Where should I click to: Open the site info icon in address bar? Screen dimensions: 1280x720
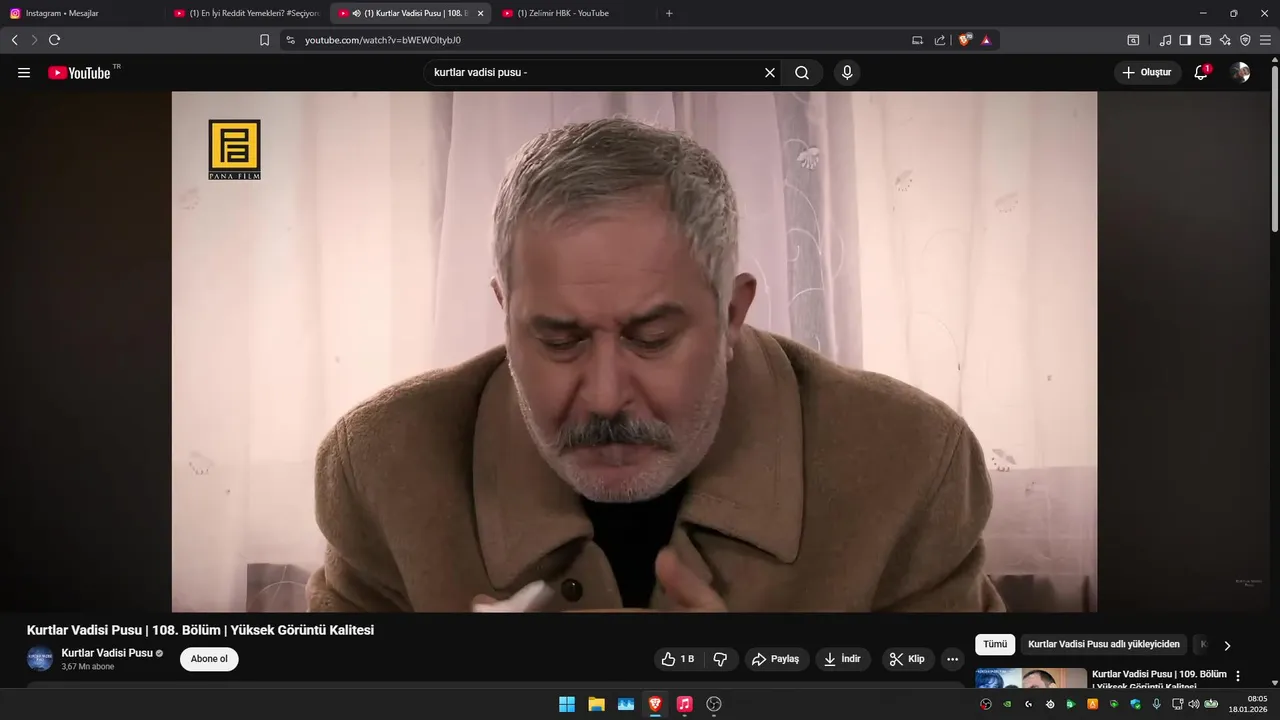291,40
